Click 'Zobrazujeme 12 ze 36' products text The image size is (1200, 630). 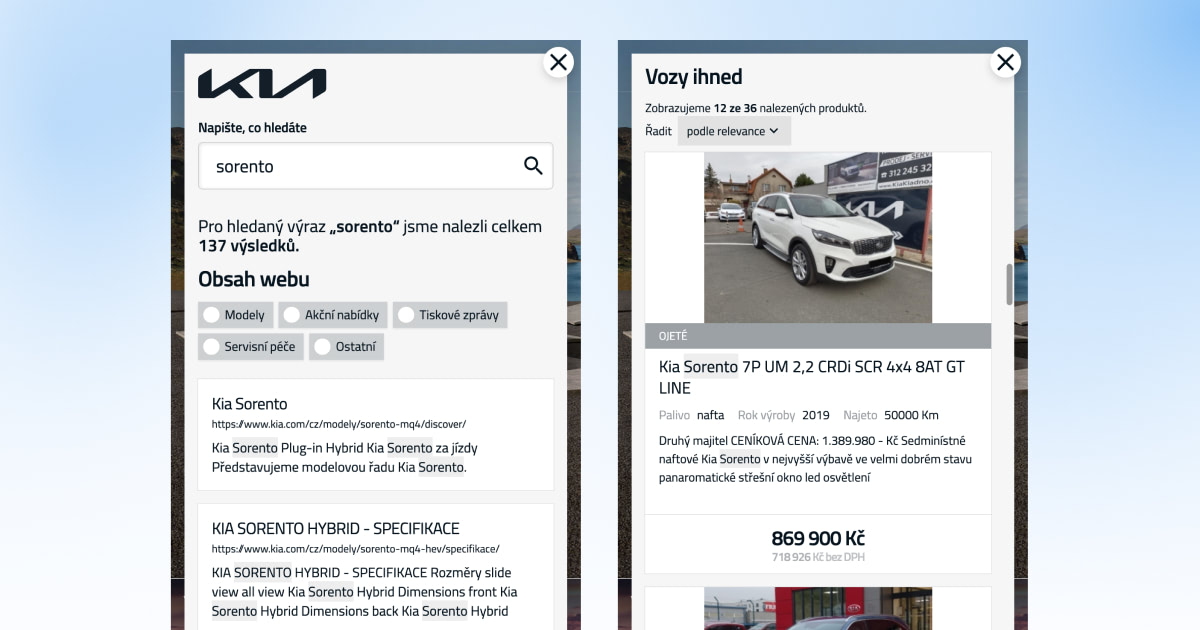[756, 108]
